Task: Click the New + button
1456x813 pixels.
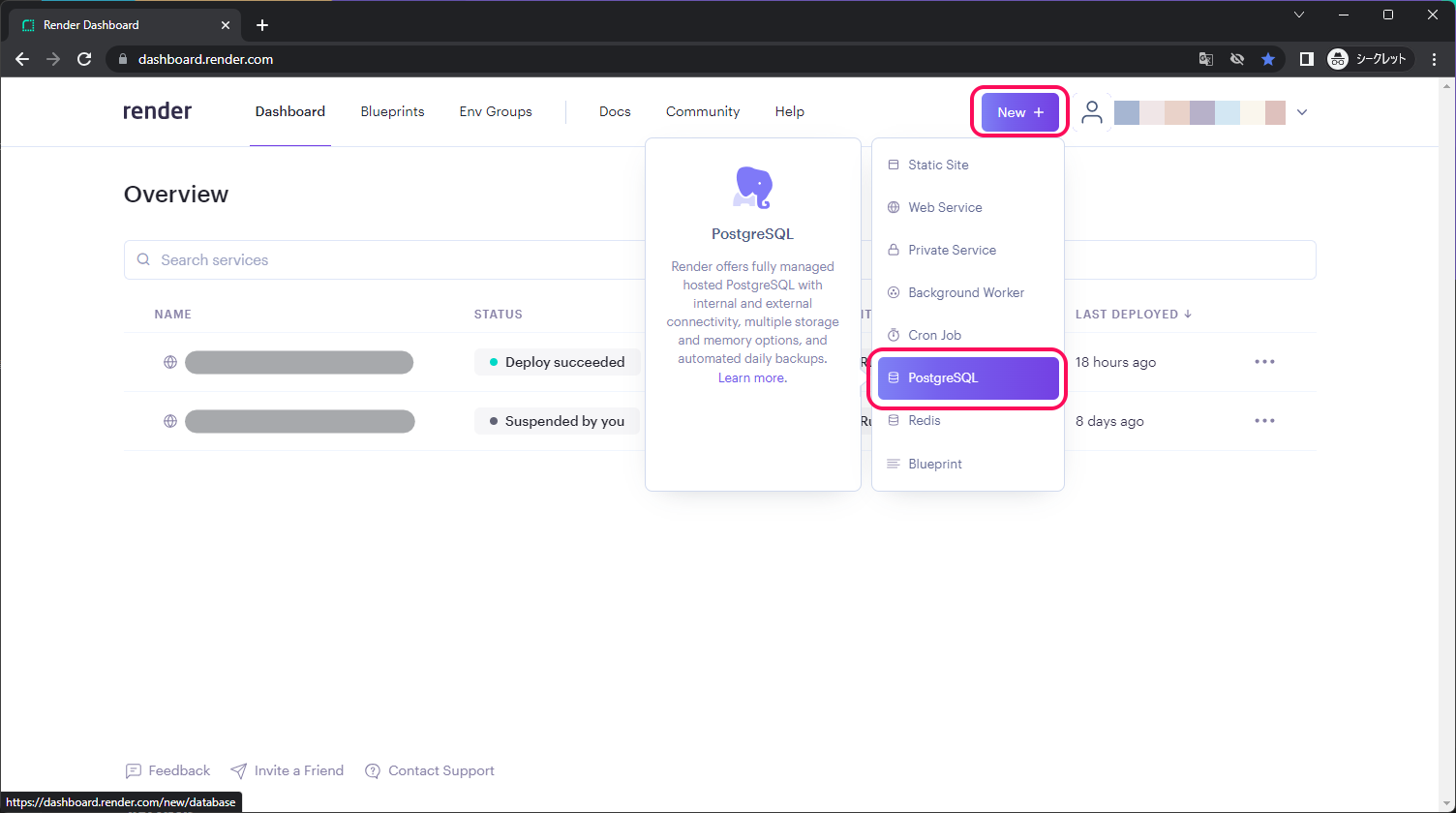Action: 1020,112
